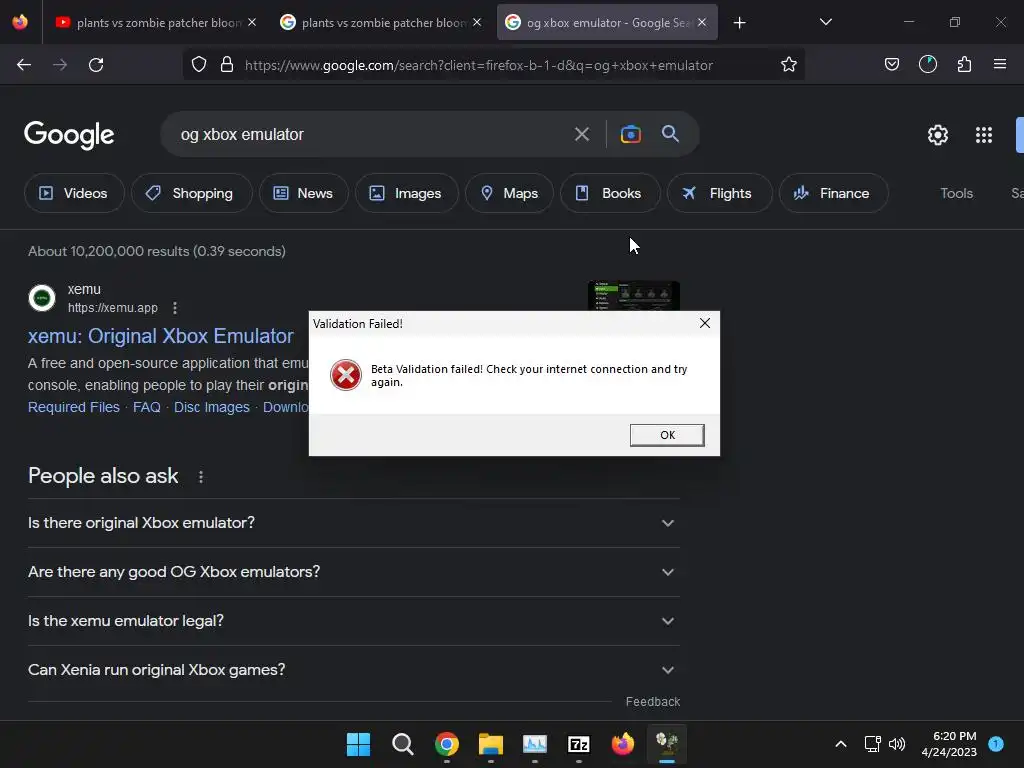Filter results by Finance

pyautogui.click(x=833, y=193)
